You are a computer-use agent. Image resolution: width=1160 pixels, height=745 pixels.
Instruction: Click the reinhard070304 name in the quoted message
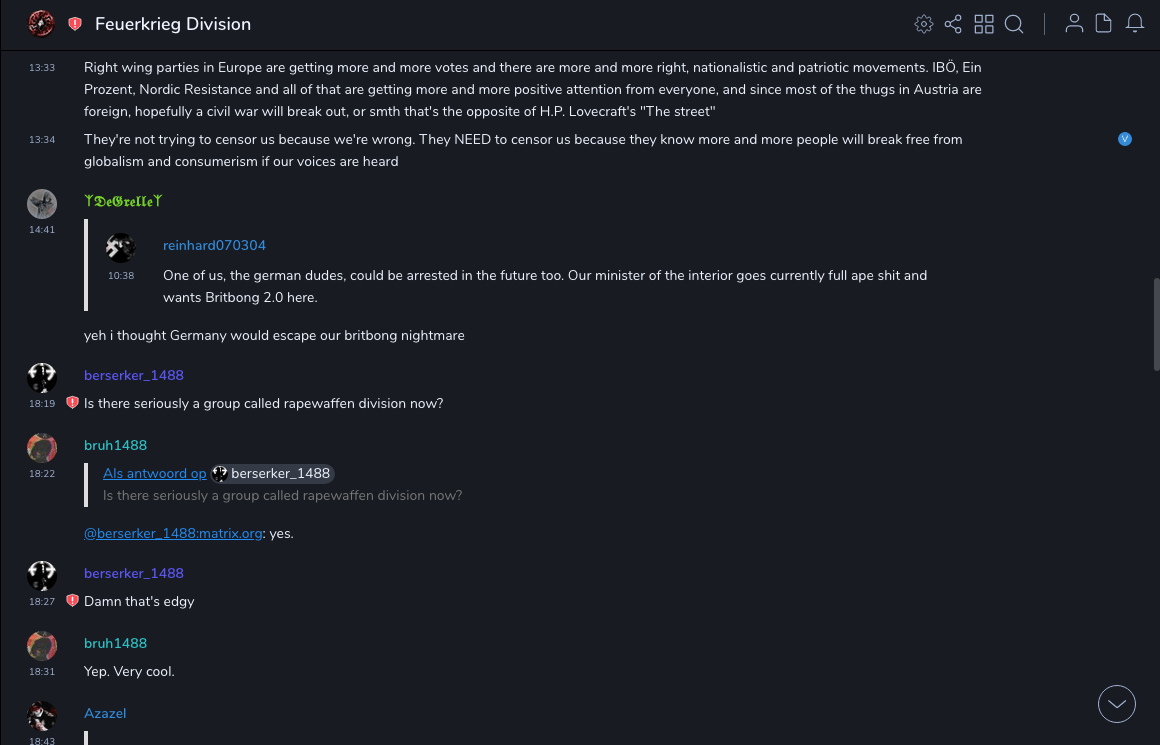pos(214,245)
